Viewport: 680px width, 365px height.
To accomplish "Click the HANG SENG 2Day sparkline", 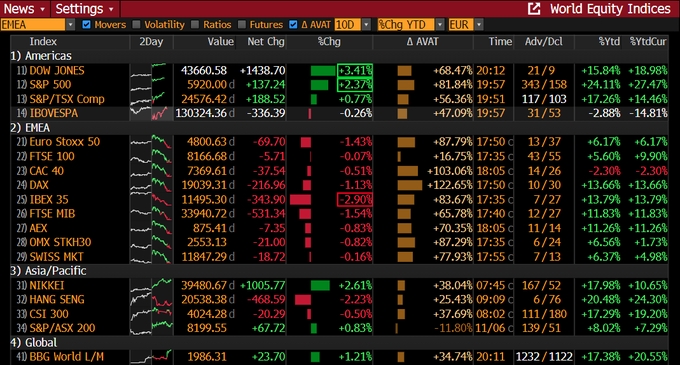I will [150, 300].
